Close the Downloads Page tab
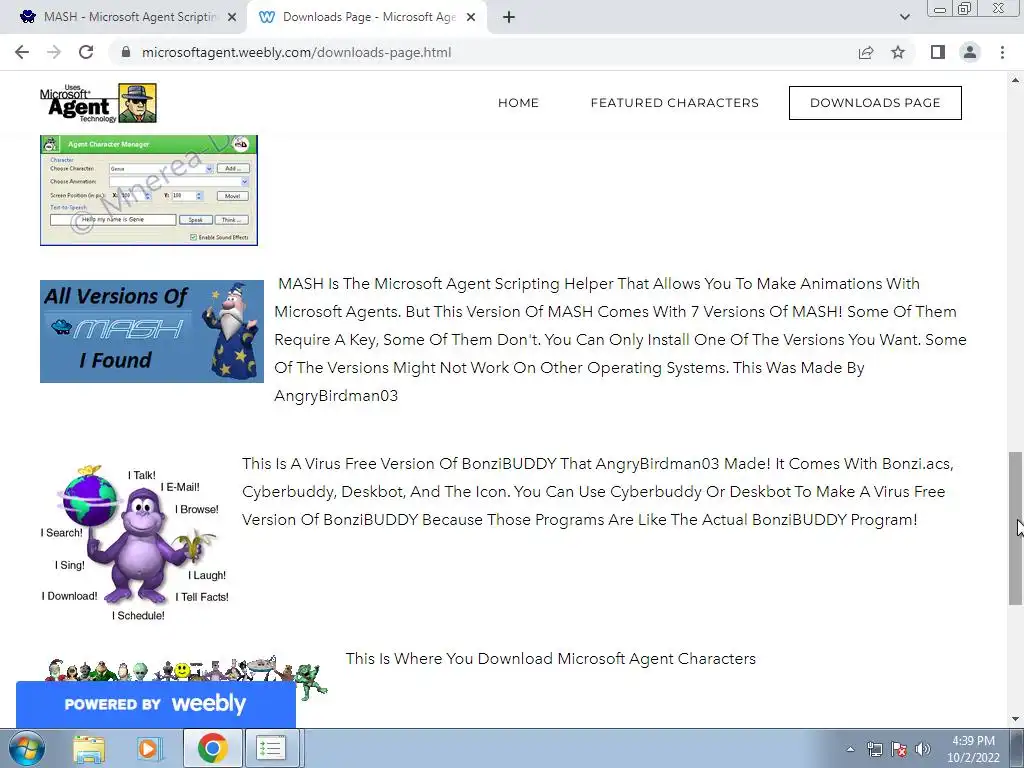The height and width of the screenshot is (768, 1024). pyautogui.click(x=471, y=17)
